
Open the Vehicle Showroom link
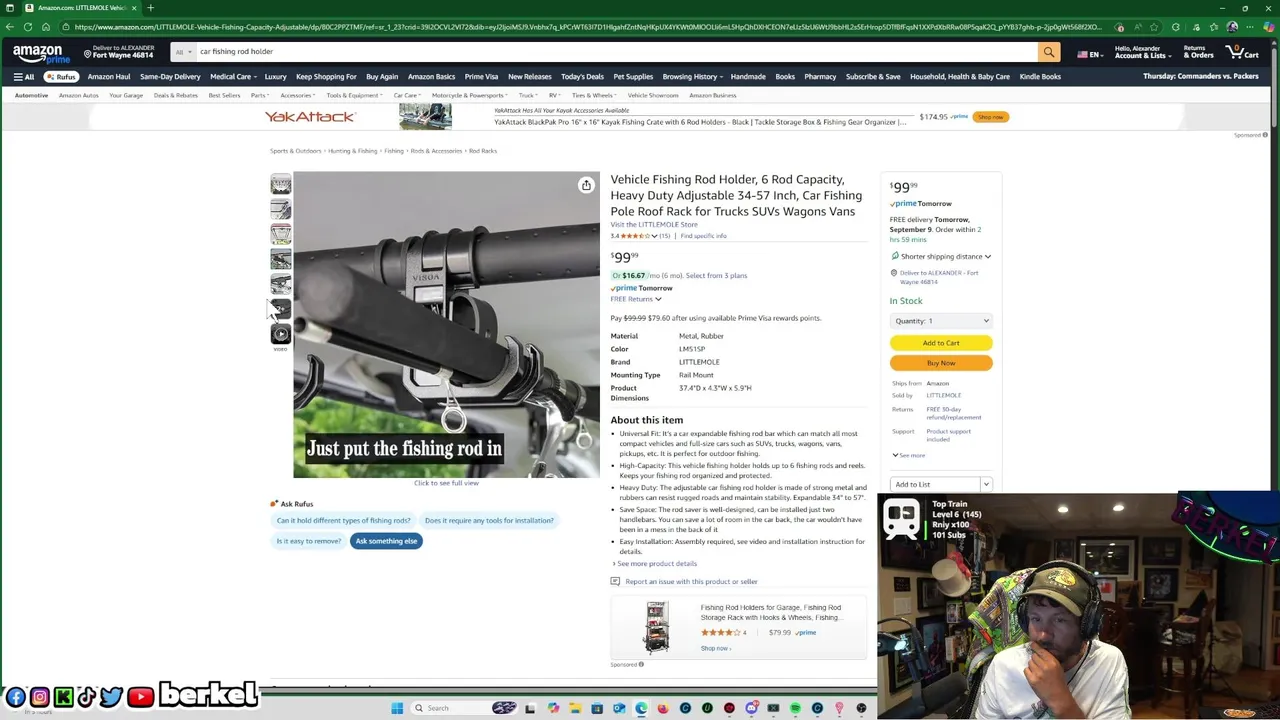coord(653,95)
